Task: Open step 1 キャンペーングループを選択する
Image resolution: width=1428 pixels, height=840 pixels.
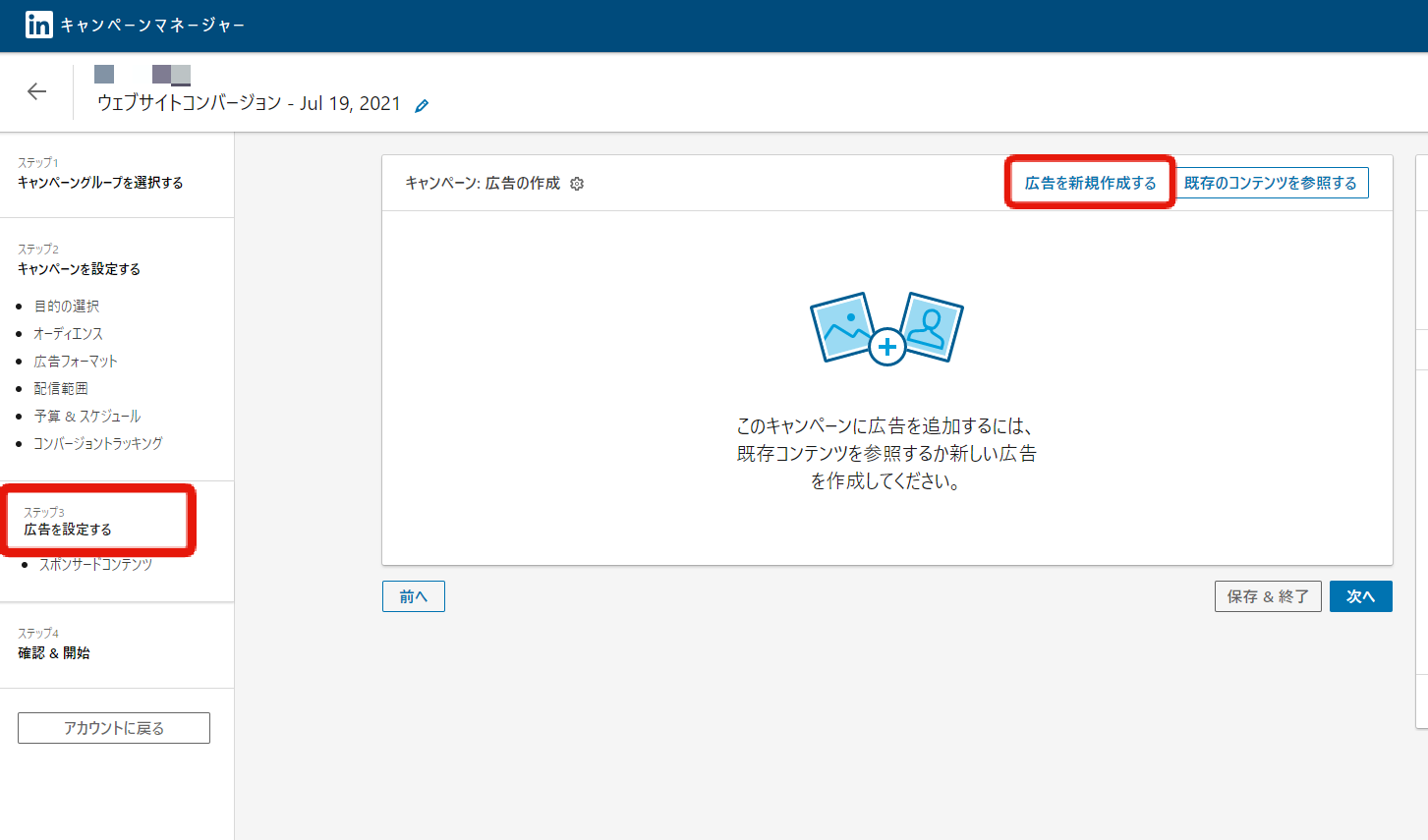Action: click(100, 183)
